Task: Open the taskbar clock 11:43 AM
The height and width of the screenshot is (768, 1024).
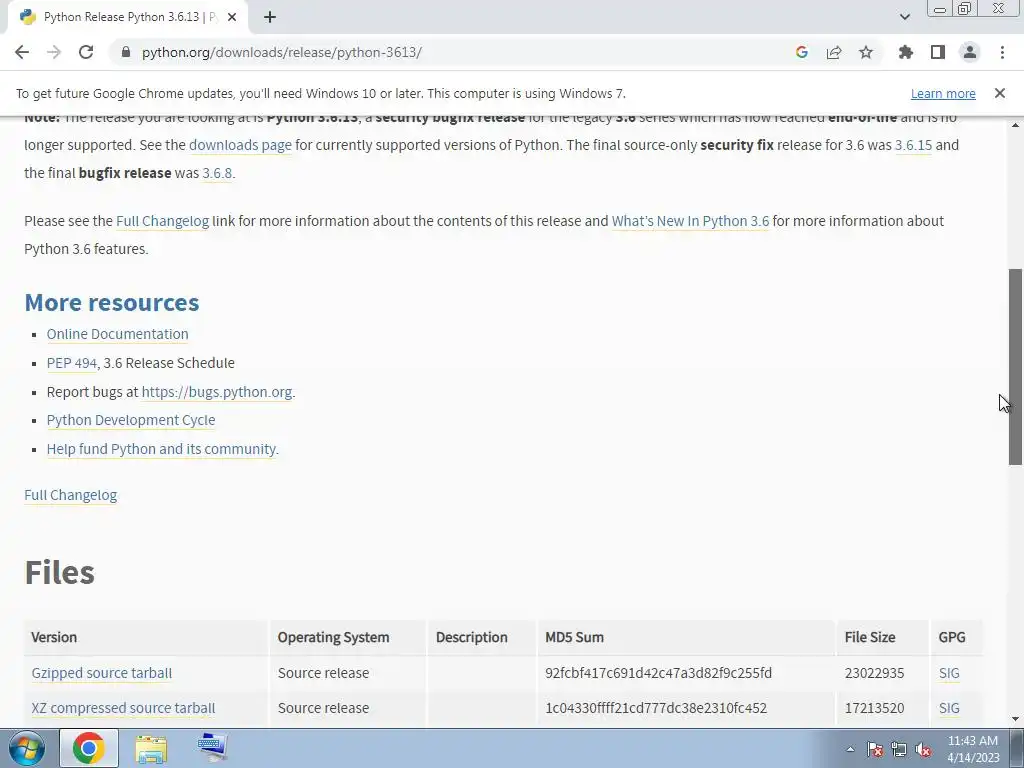Action: [x=973, y=749]
